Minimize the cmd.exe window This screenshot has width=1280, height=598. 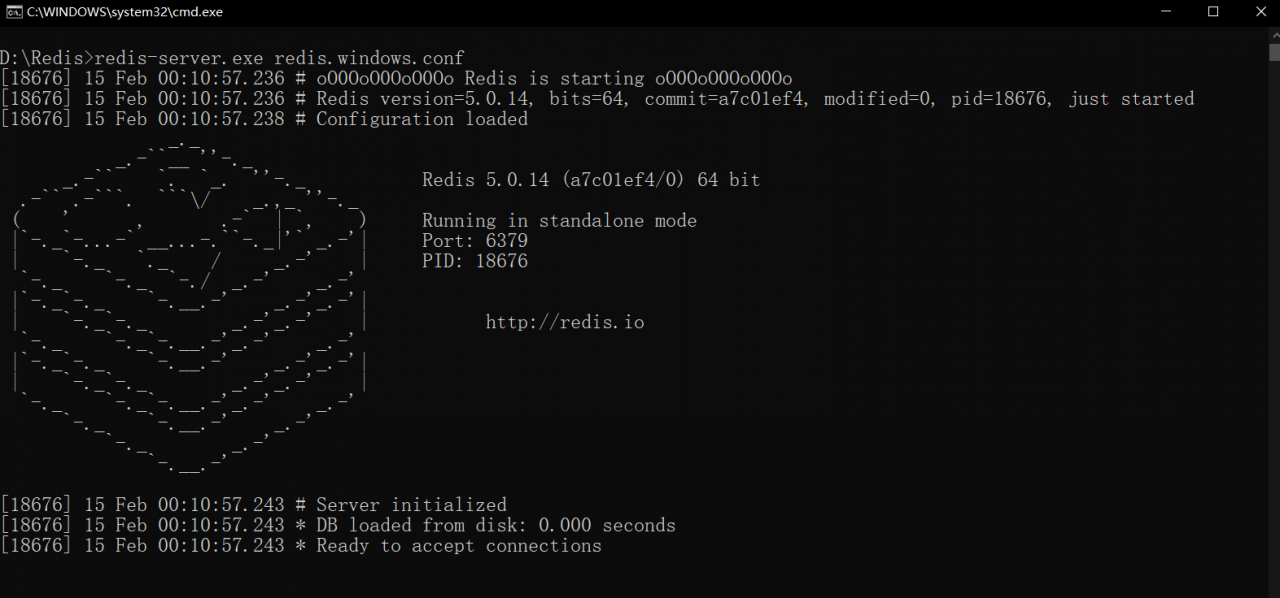(1167, 12)
